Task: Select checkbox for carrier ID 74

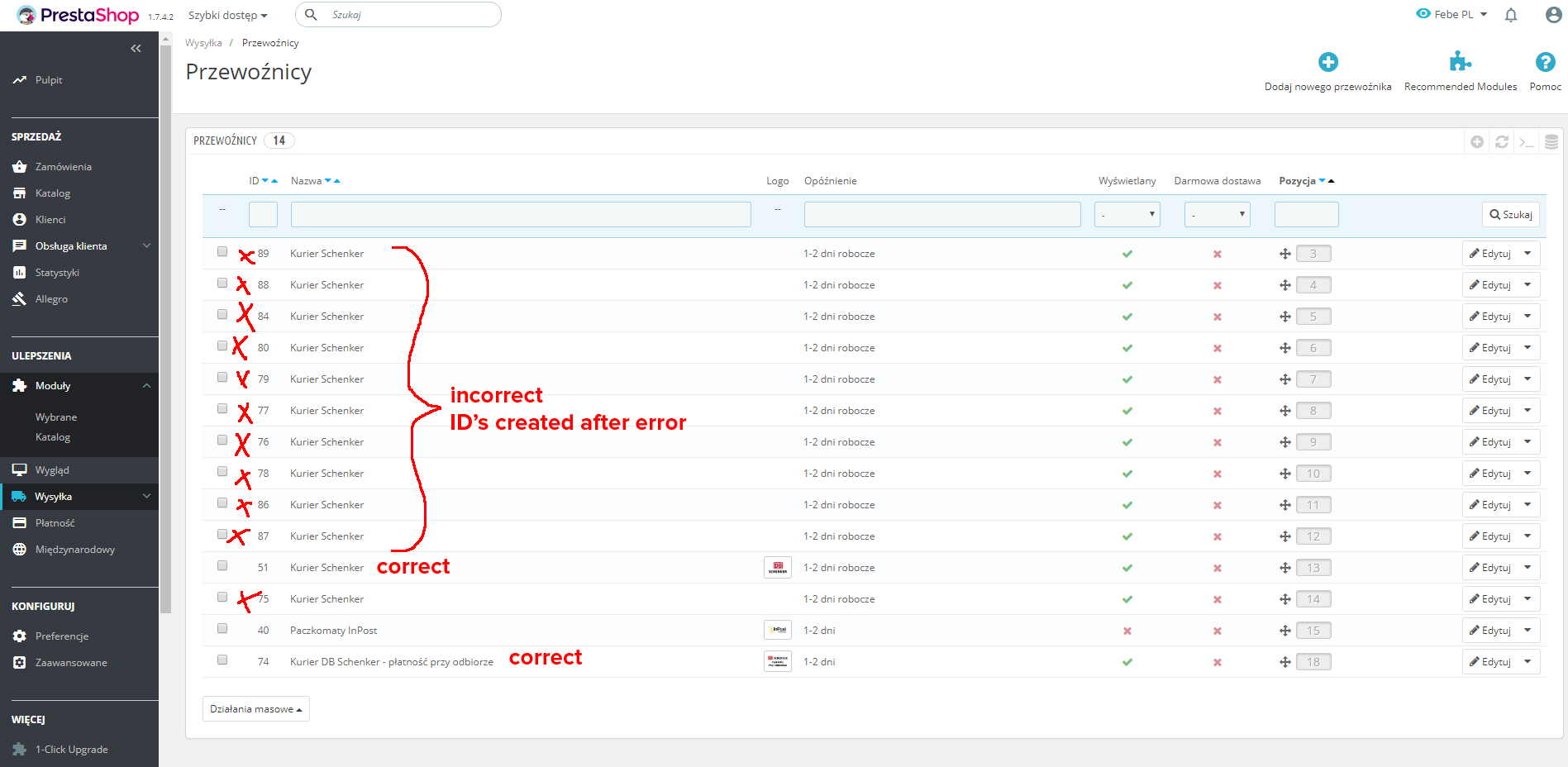Action: coord(222,660)
